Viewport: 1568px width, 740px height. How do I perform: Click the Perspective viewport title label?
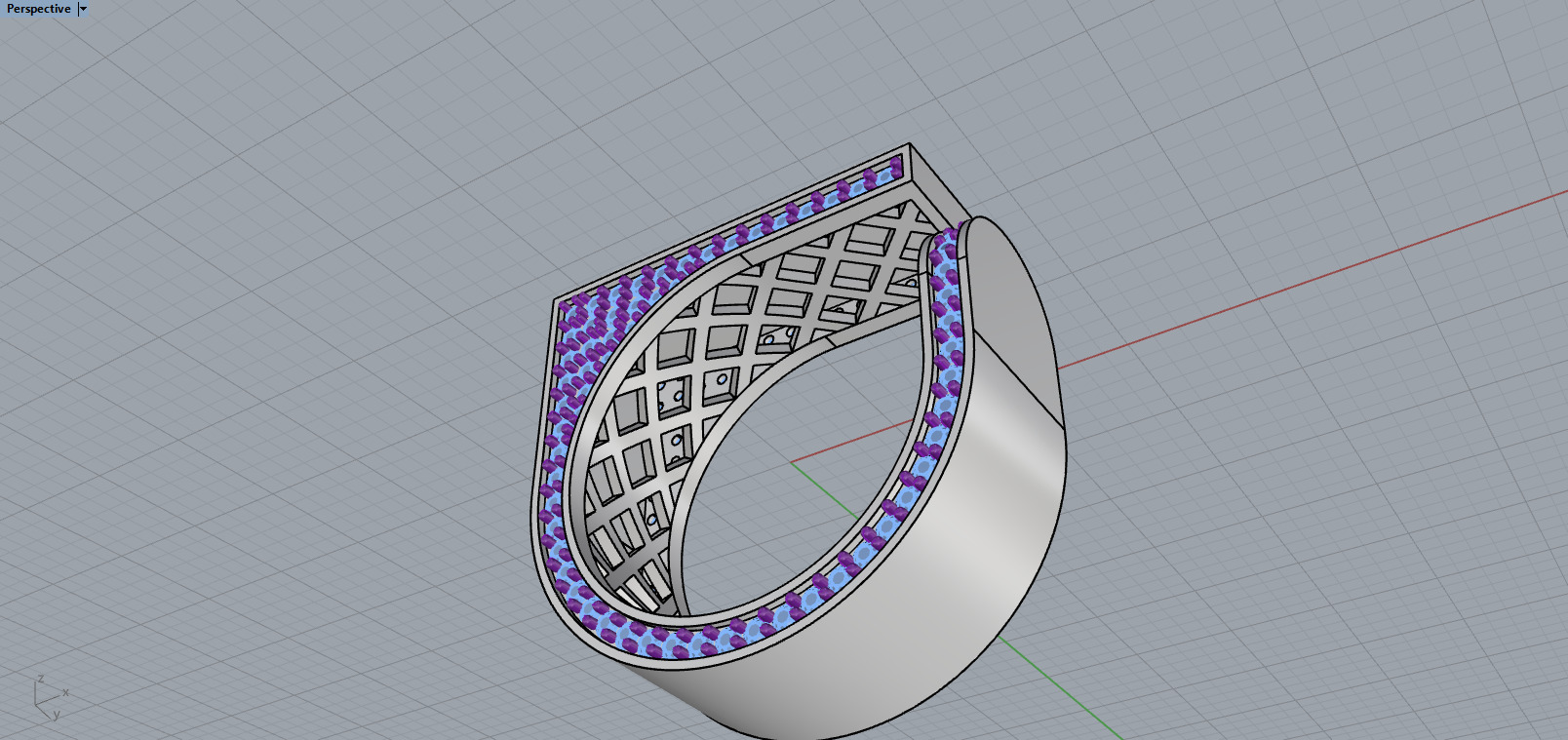39,9
